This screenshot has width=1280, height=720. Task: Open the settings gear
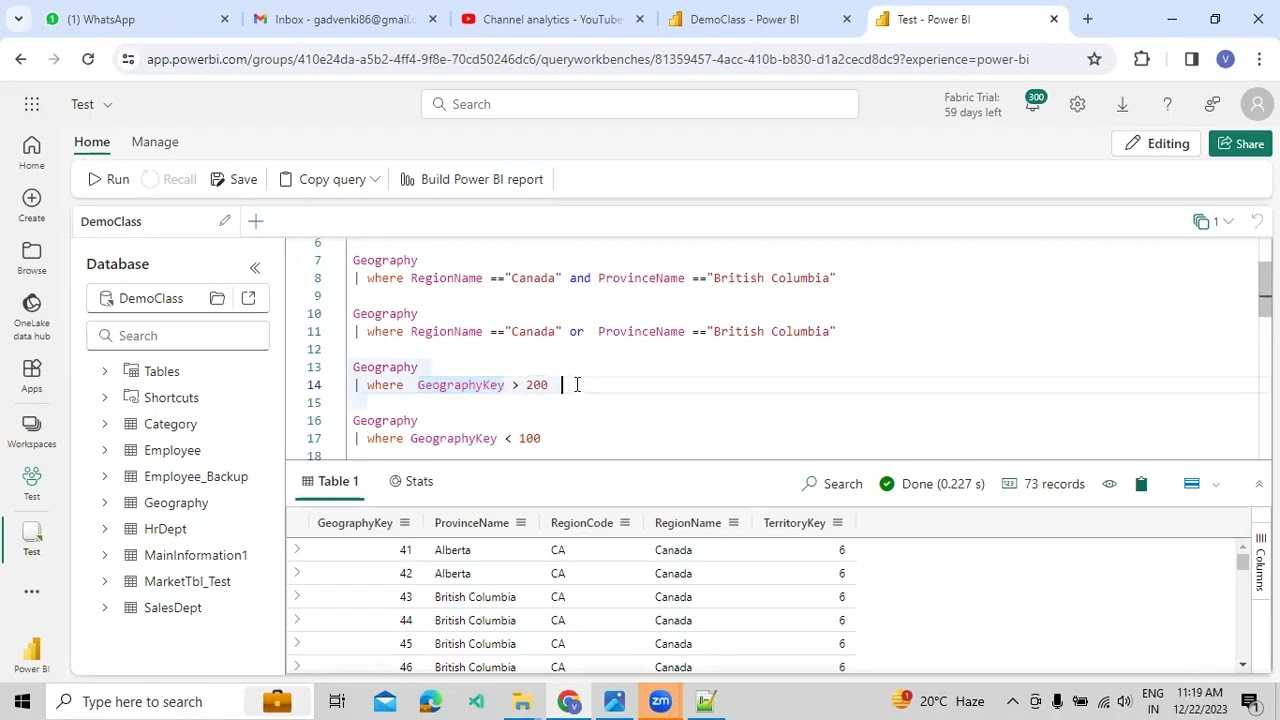(1077, 104)
